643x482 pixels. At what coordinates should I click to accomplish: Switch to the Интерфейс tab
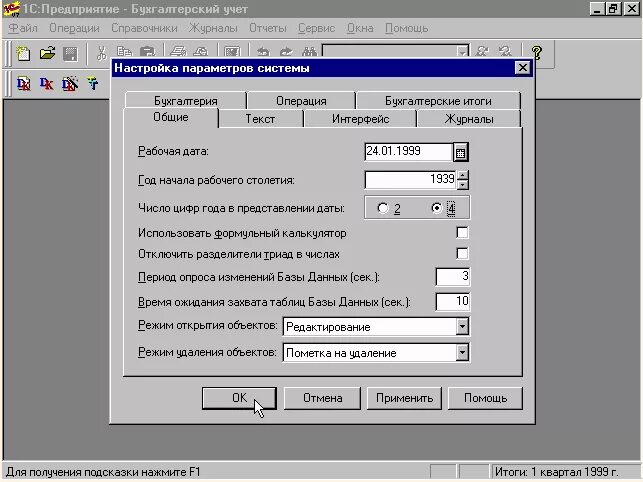(360, 119)
